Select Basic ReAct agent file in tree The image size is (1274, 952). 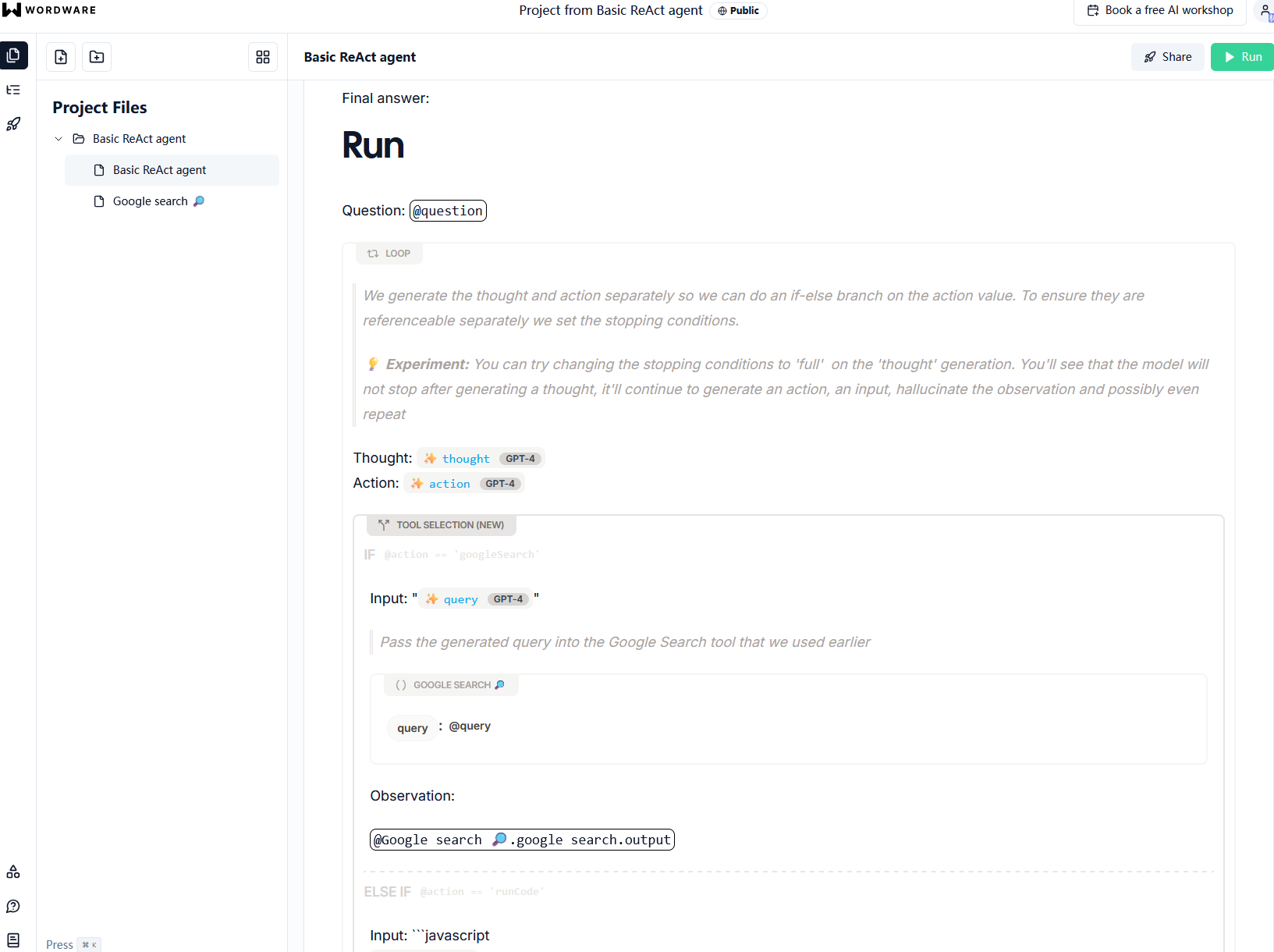[159, 170]
